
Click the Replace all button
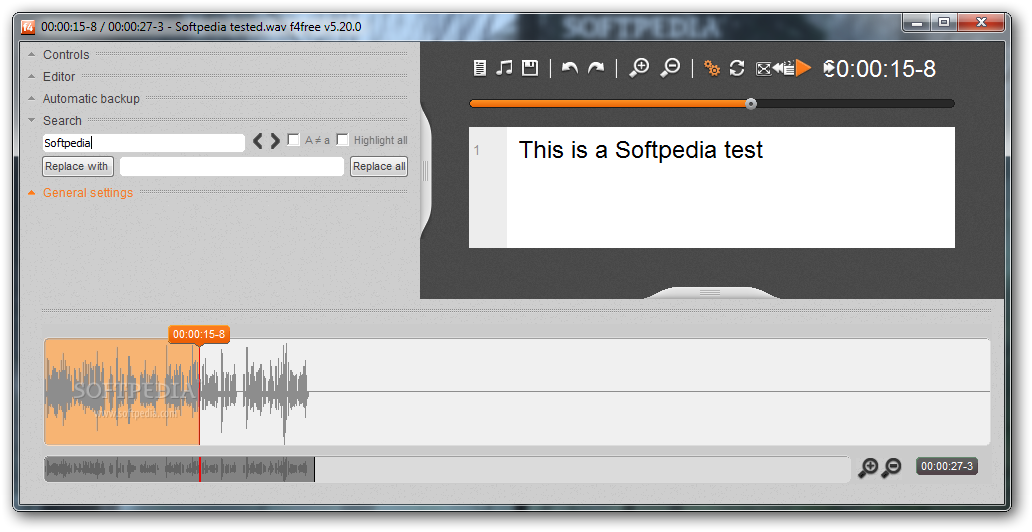point(379,167)
